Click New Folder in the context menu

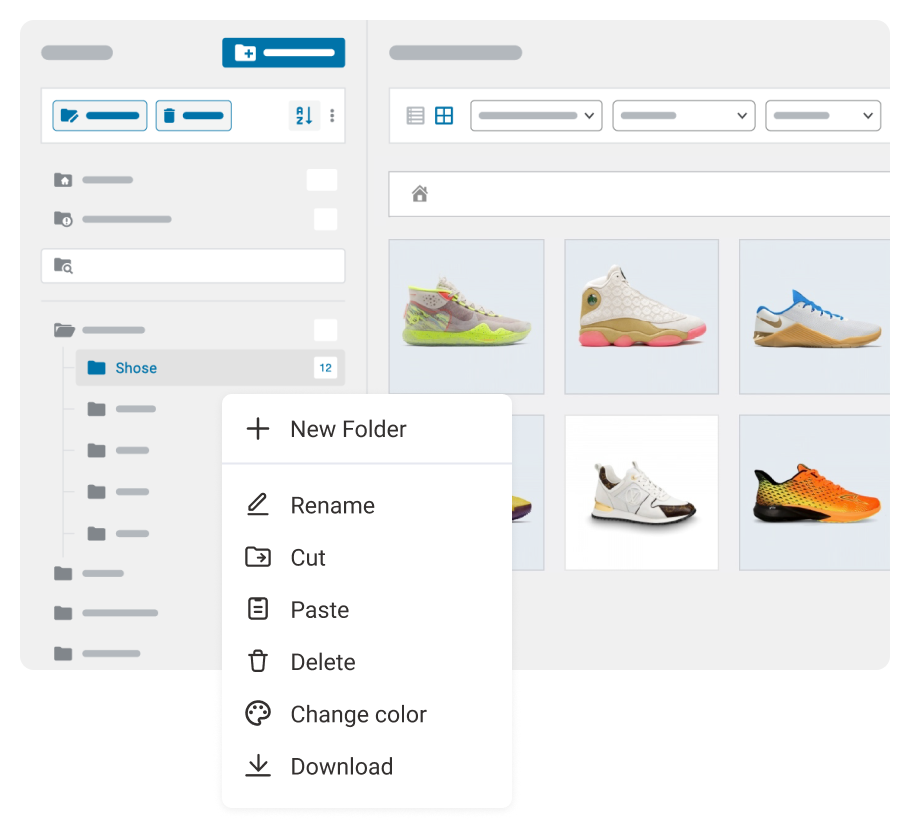(x=347, y=429)
